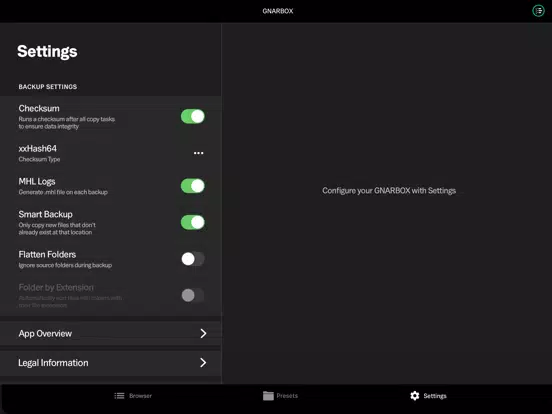Image resolution: width=552 pixels, height=414 pixels.
Task: Switch to the Presets tab
Action: [x=280, y=396]
